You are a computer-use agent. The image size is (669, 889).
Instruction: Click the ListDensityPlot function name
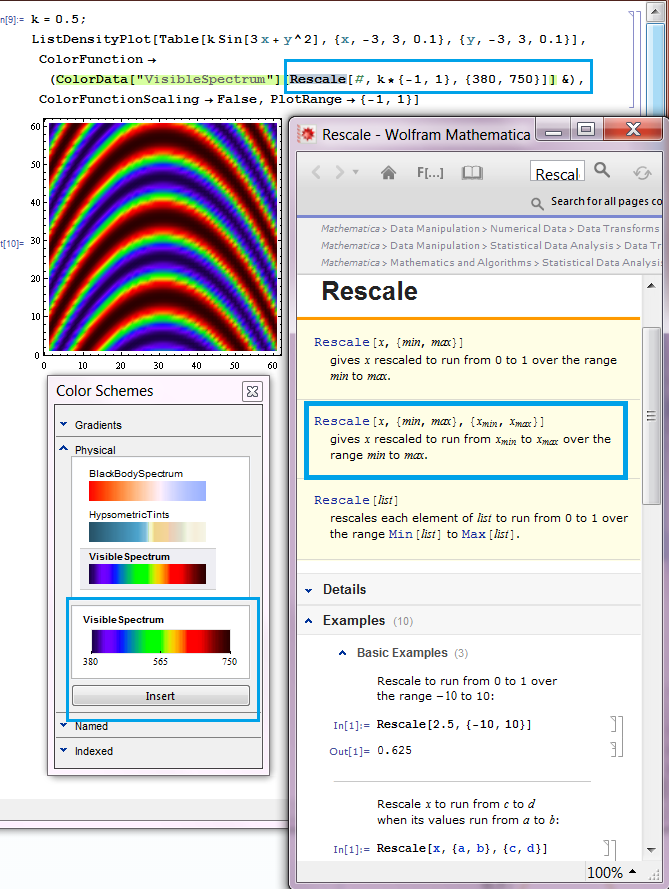click(x=91, y=39)
